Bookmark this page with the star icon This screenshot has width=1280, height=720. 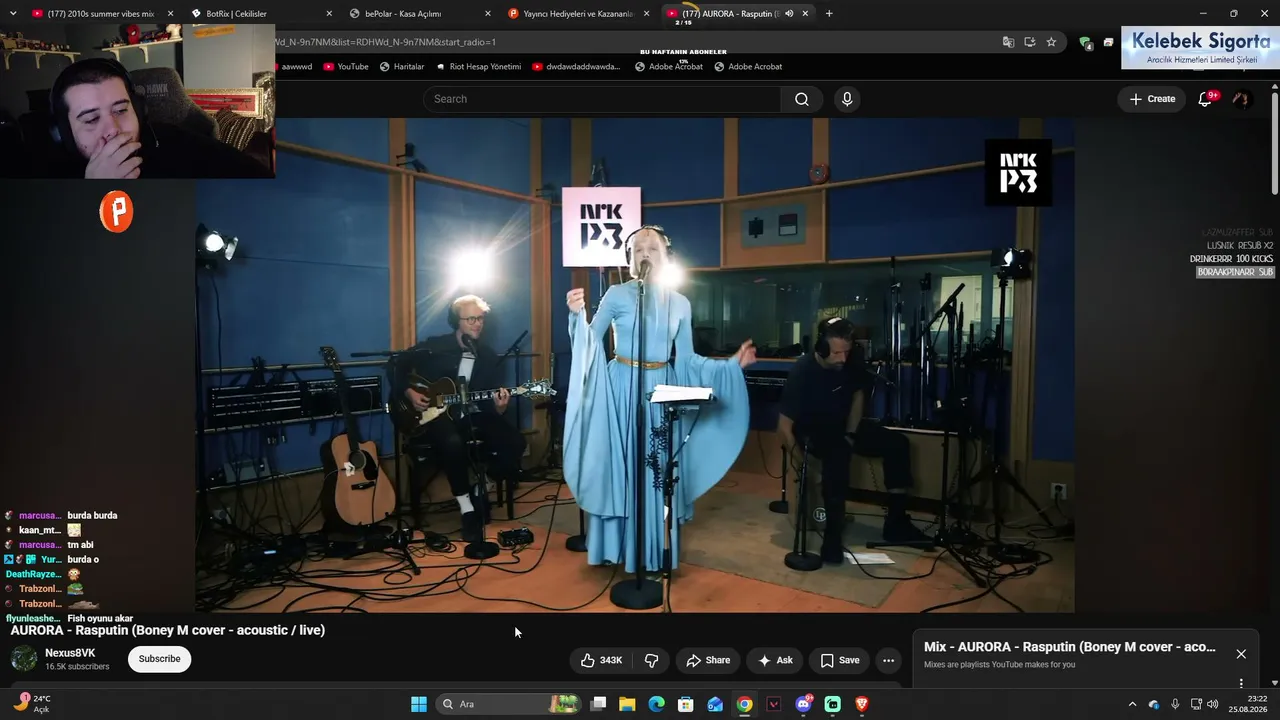[1051, 42]
